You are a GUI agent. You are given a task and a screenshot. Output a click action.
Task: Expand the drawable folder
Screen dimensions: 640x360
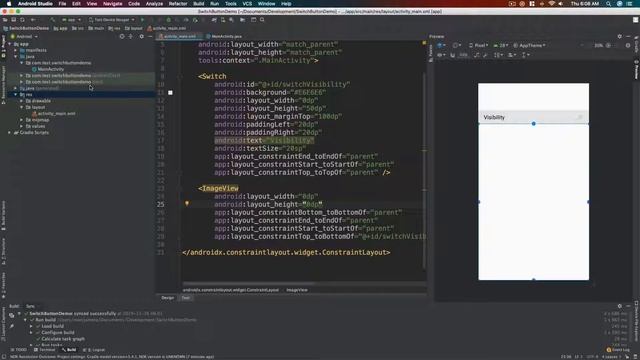pos(22,101)
